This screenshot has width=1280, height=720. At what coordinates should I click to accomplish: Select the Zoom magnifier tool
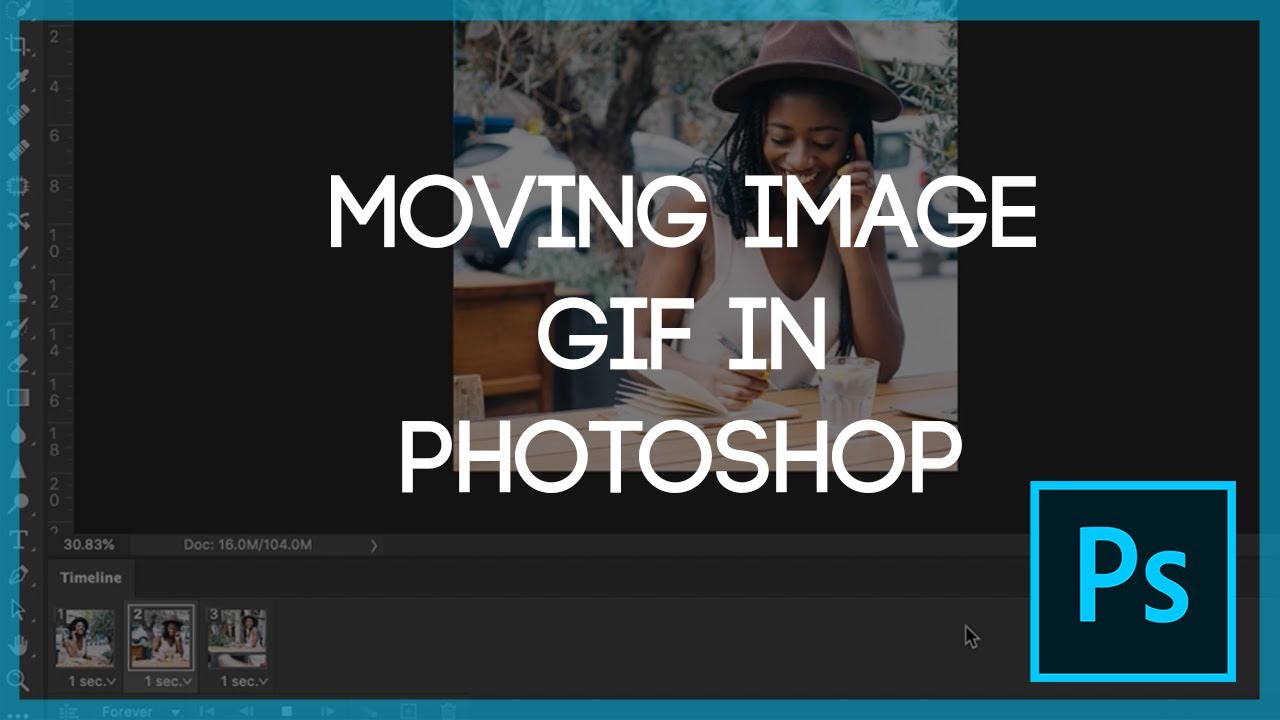18,681
